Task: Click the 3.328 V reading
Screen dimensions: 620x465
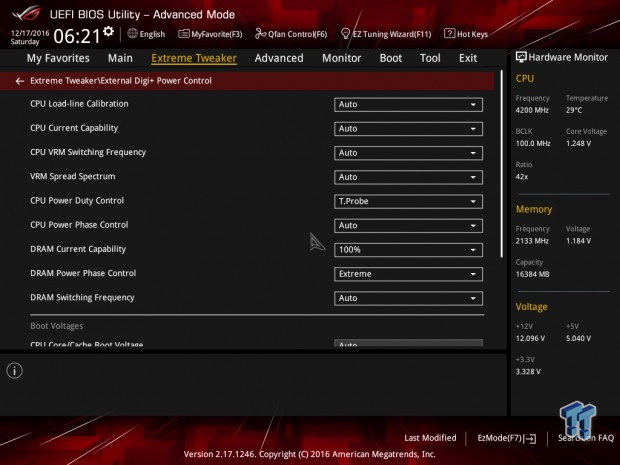Action: 528,372
